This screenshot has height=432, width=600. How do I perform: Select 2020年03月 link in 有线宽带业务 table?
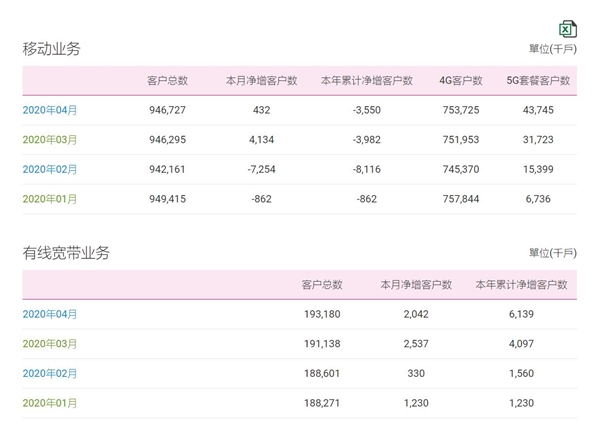(50, 344)
